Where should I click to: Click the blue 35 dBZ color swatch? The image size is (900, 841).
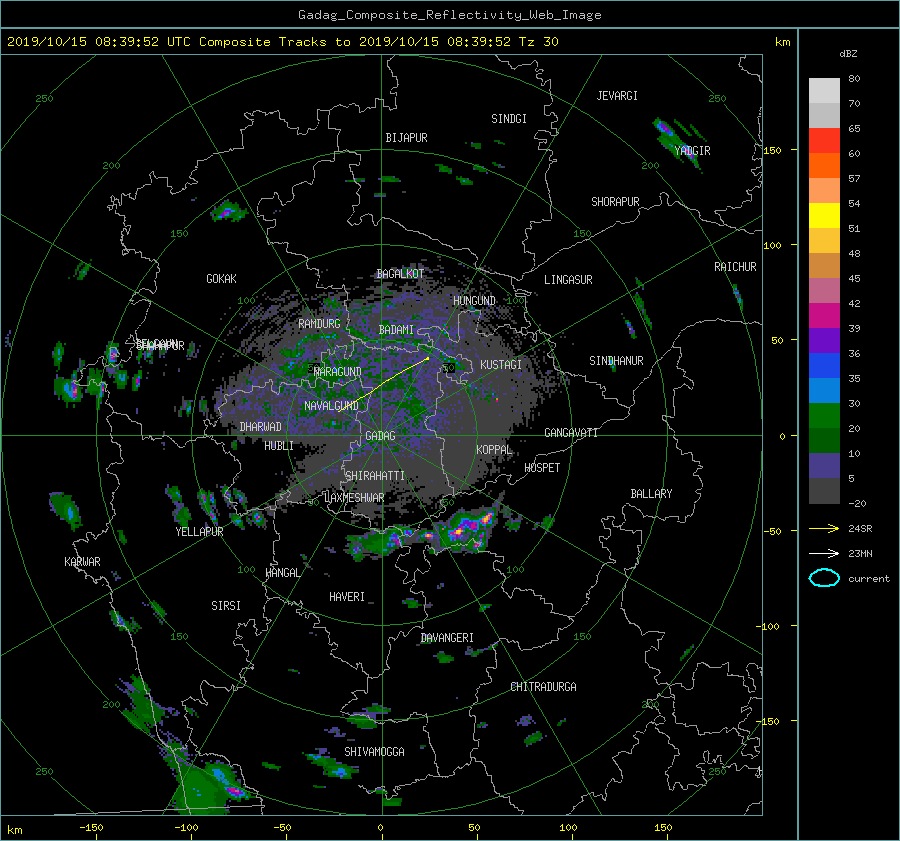click(x=824, y=365)
